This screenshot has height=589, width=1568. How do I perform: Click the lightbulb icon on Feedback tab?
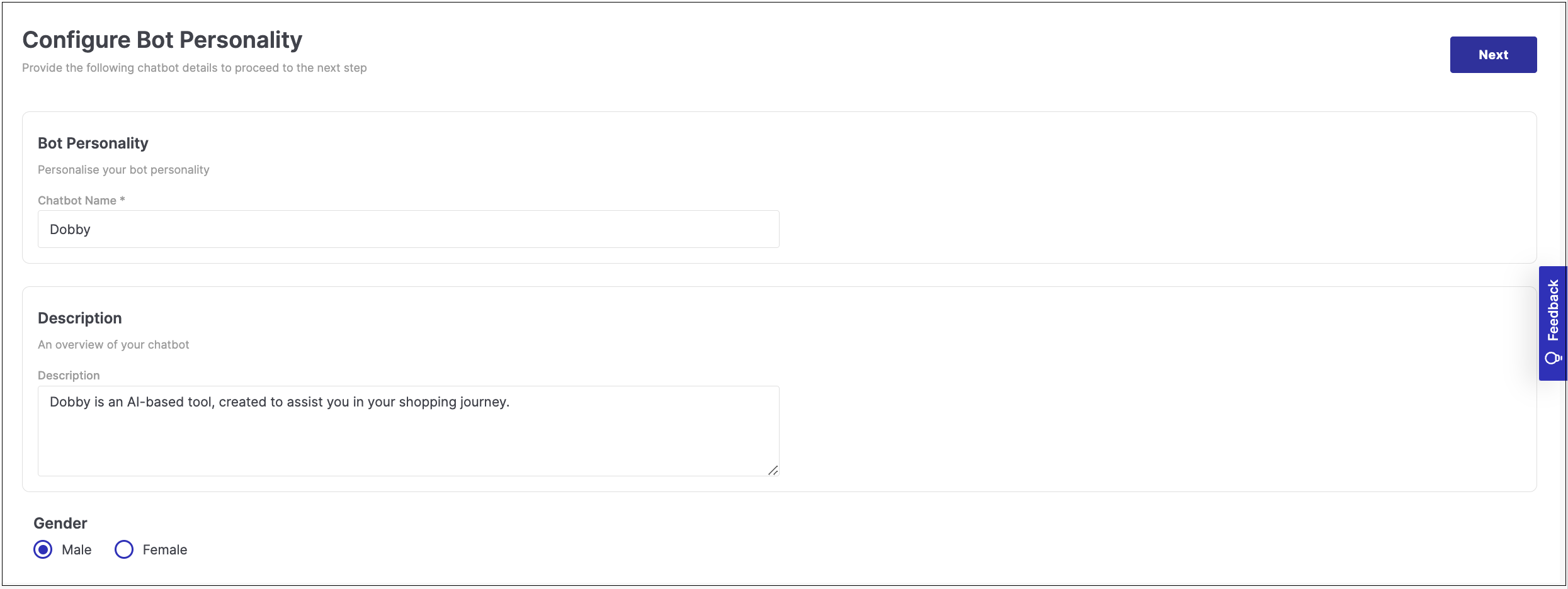tap(1553, 358)
